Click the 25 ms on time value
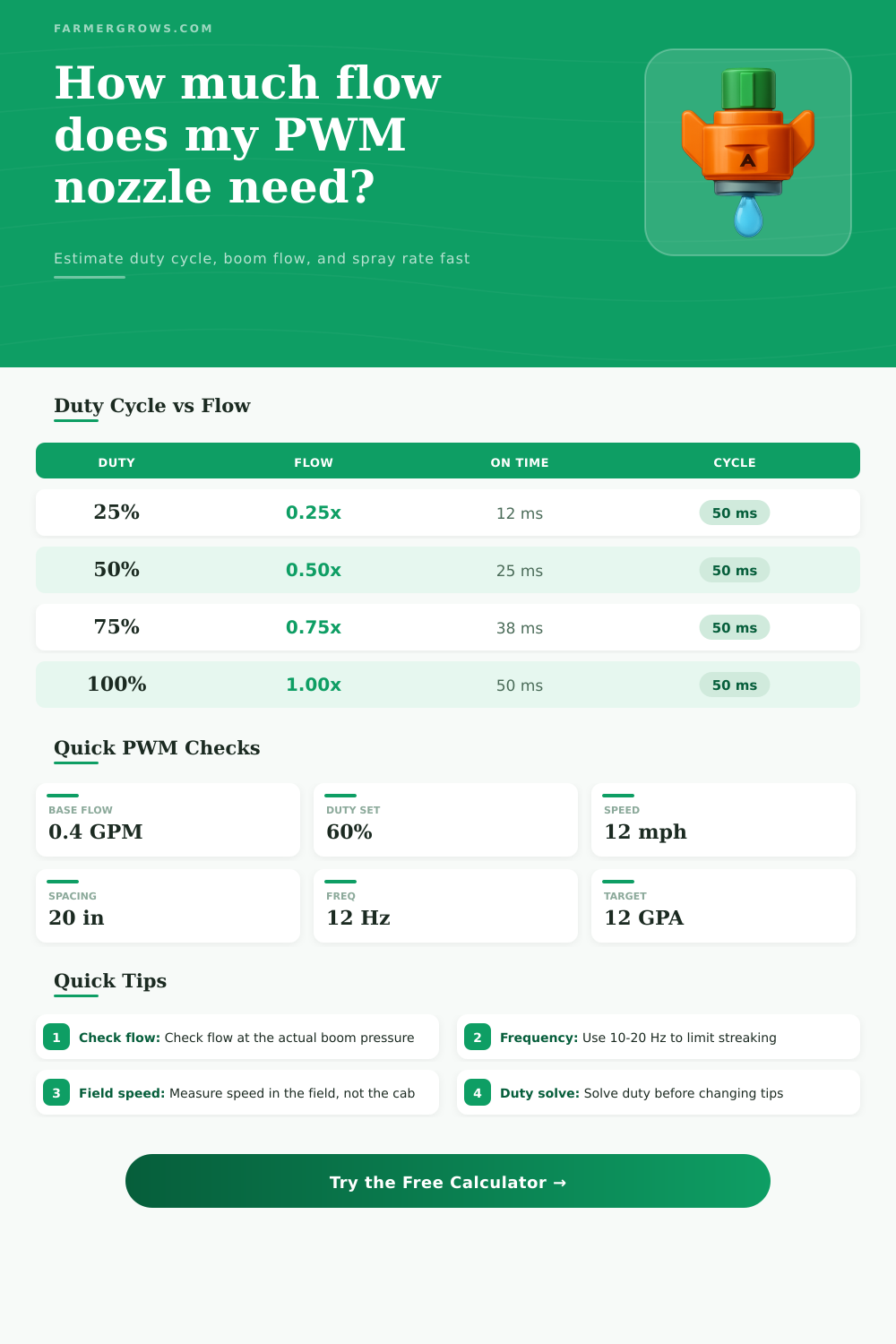 (520, 571)
